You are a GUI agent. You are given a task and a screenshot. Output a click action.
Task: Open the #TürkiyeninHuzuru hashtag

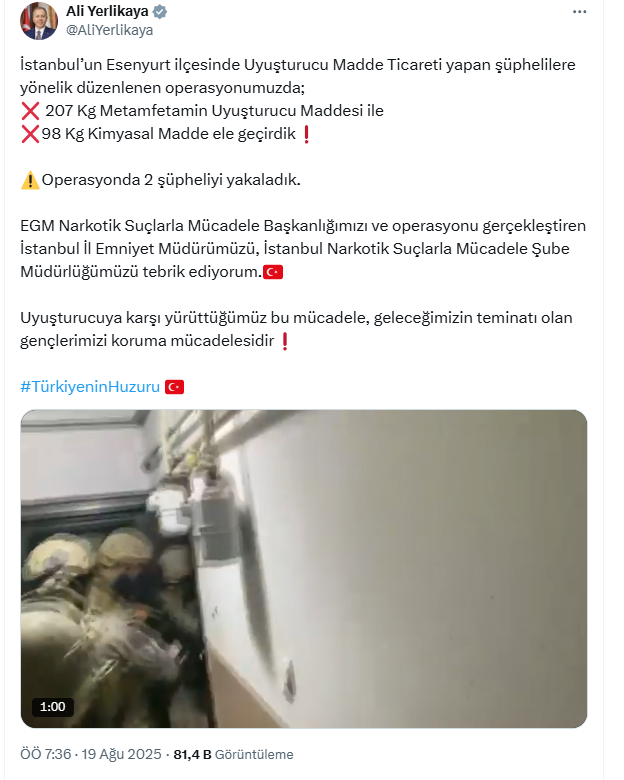click(x=90, y=387)
